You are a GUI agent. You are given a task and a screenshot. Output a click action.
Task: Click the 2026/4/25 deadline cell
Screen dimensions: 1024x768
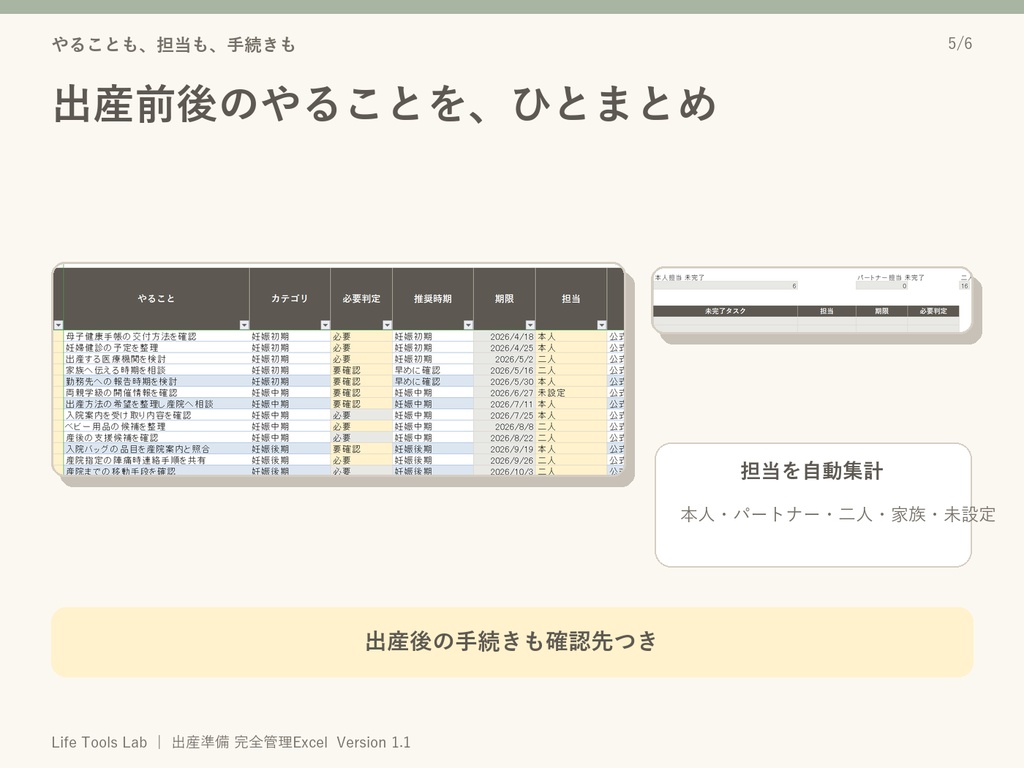pos(504,347)
